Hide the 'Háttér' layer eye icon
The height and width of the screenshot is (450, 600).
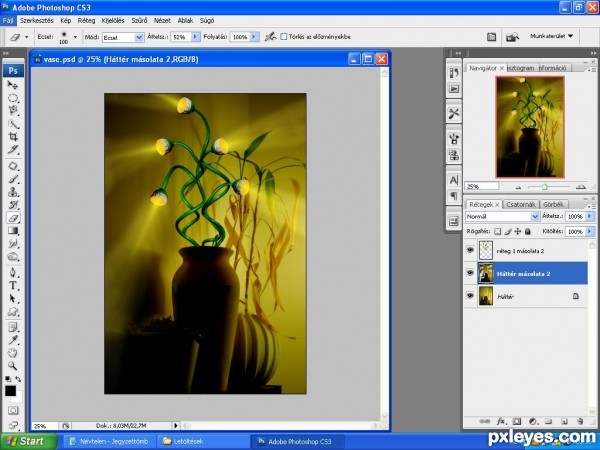pos(470,296)
